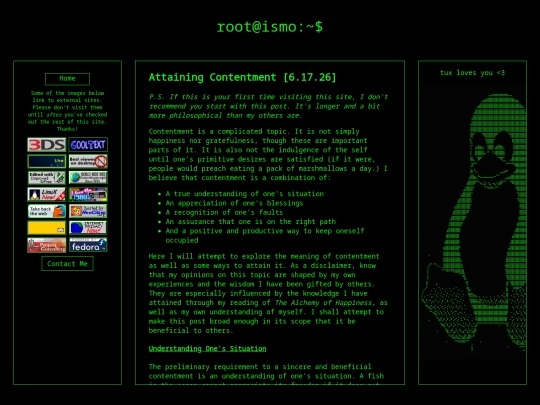
Task: Click the 'I love the 1980s' badge
Action: [x=88, y=195]
